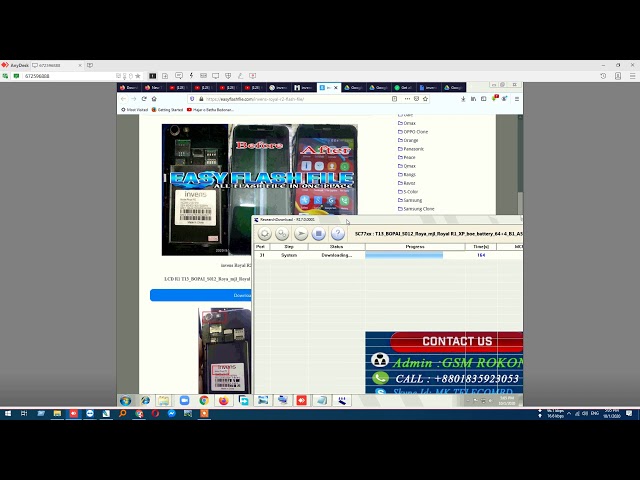
Task: Open the Firefox hamburger menu
Action: [x=517, y=99]
